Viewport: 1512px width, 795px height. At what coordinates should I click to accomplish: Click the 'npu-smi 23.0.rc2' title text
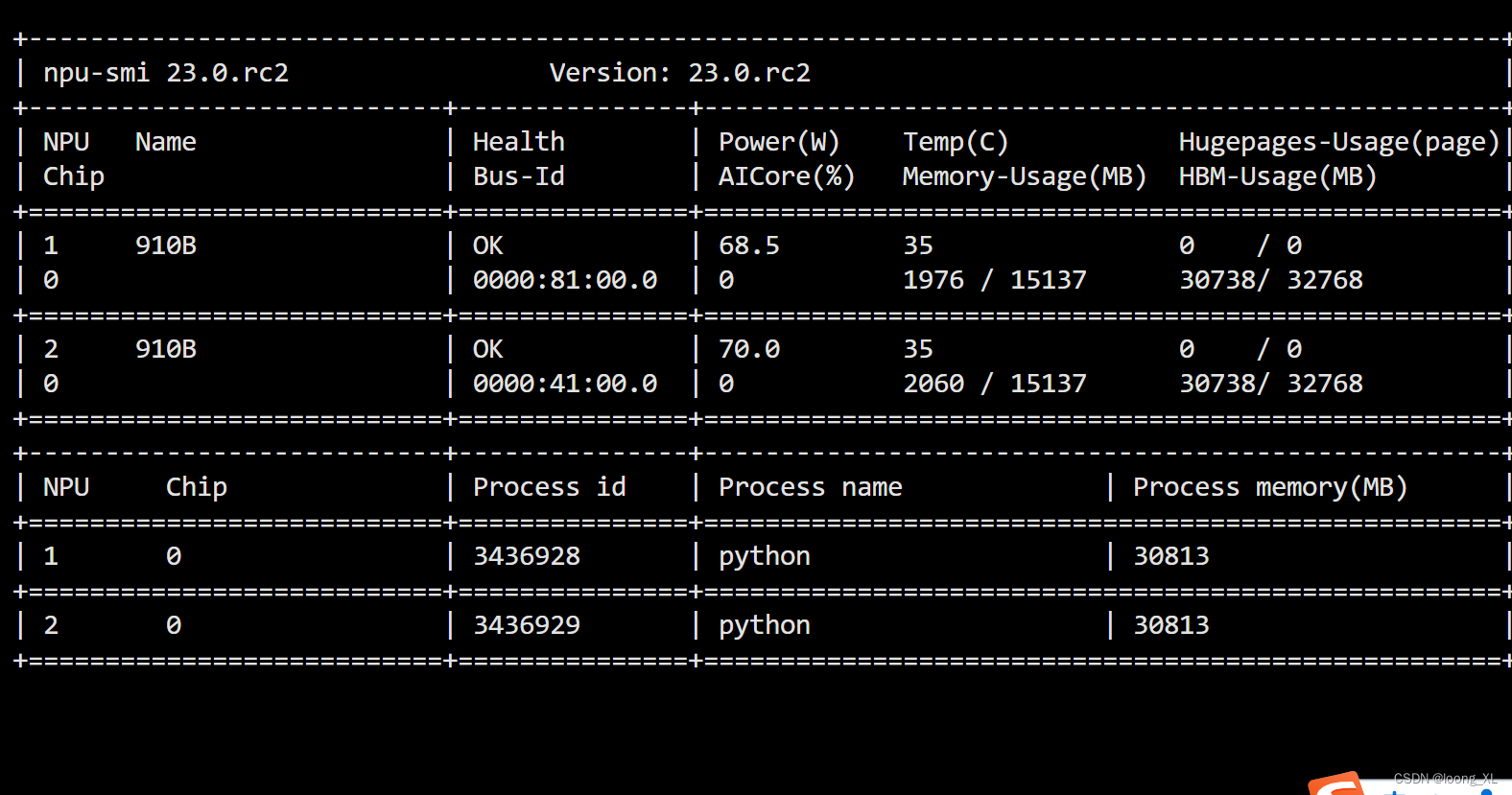[x=166, y=73]
